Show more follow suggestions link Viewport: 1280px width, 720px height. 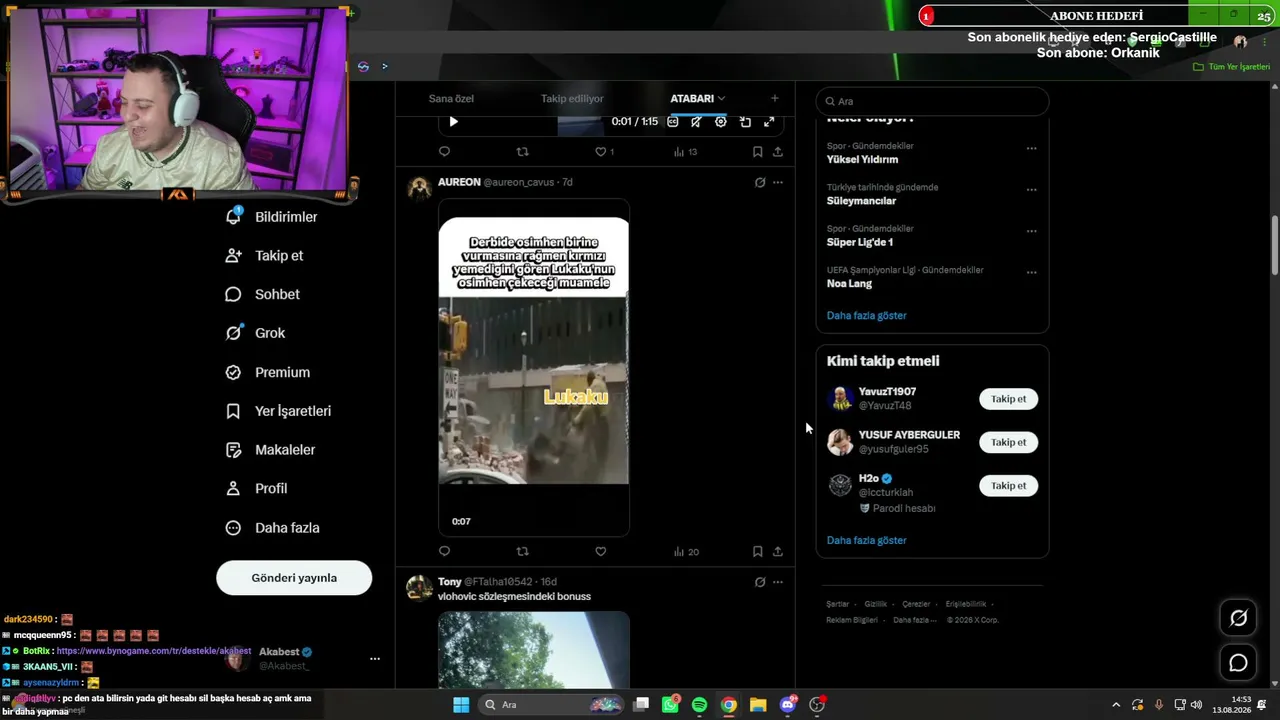coord(866,540)
